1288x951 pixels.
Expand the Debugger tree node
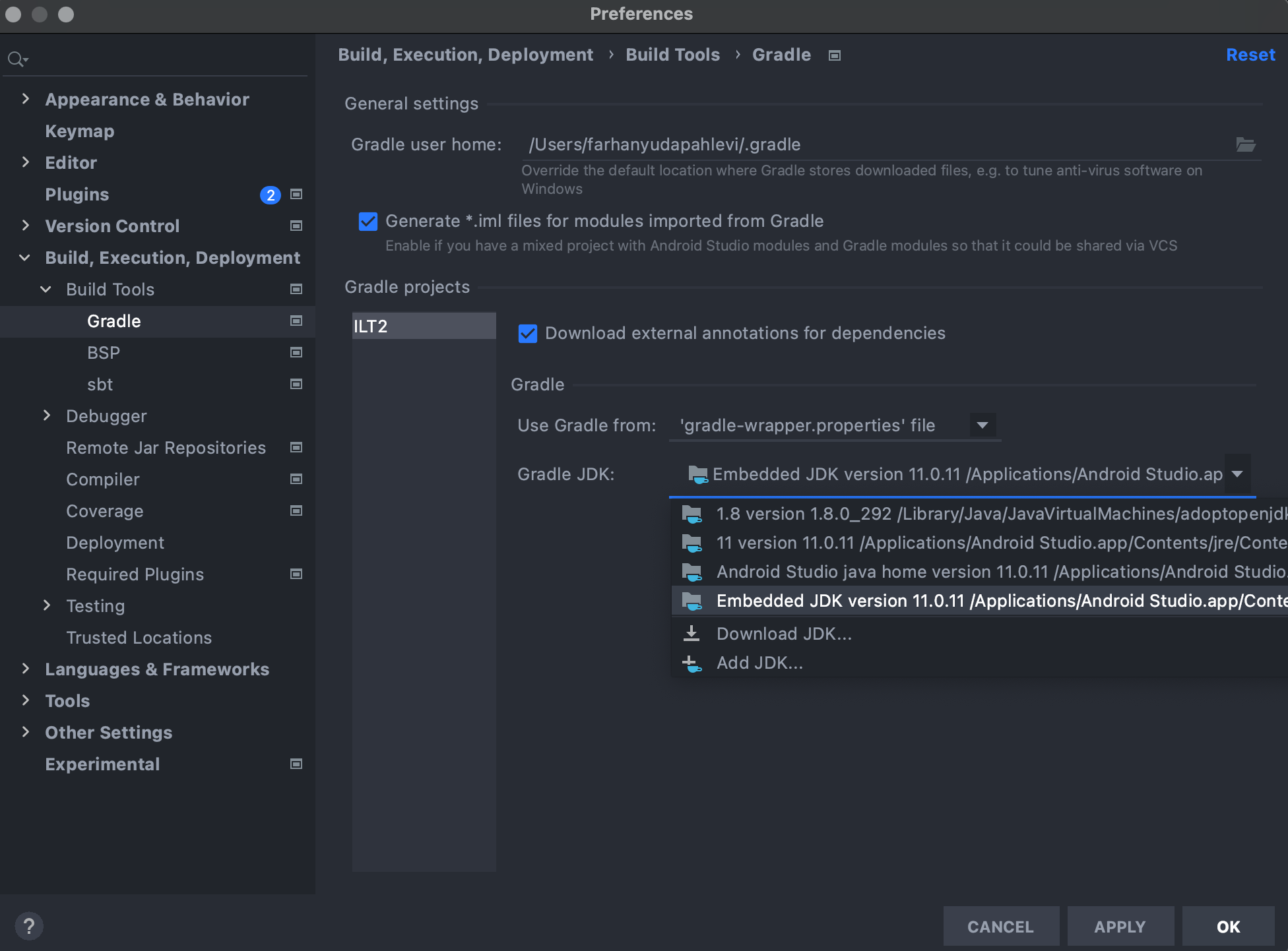[x=47, y=415]
